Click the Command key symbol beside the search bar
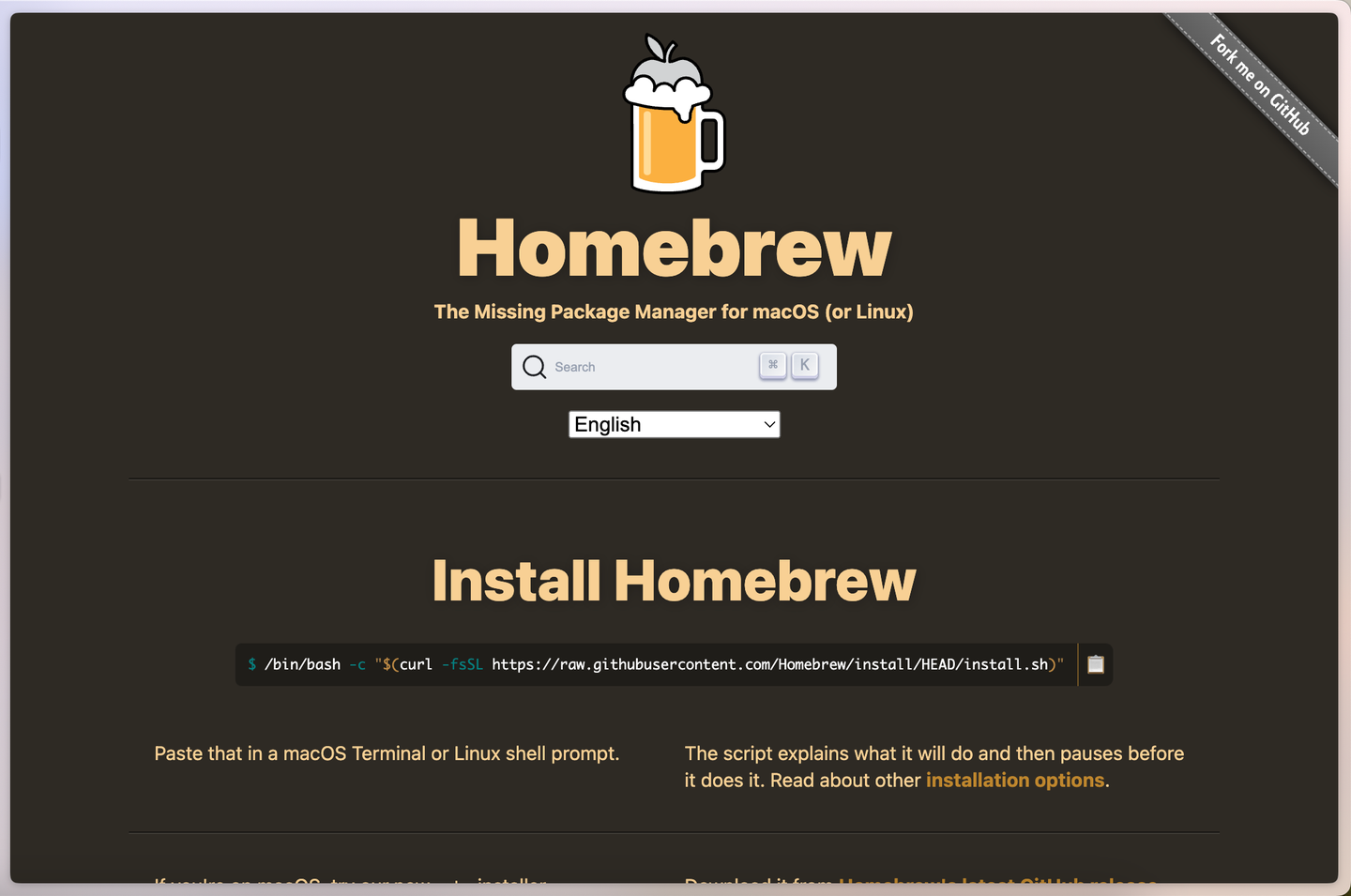Screen dimensions: 1351x896 click(x=773, y=365)
